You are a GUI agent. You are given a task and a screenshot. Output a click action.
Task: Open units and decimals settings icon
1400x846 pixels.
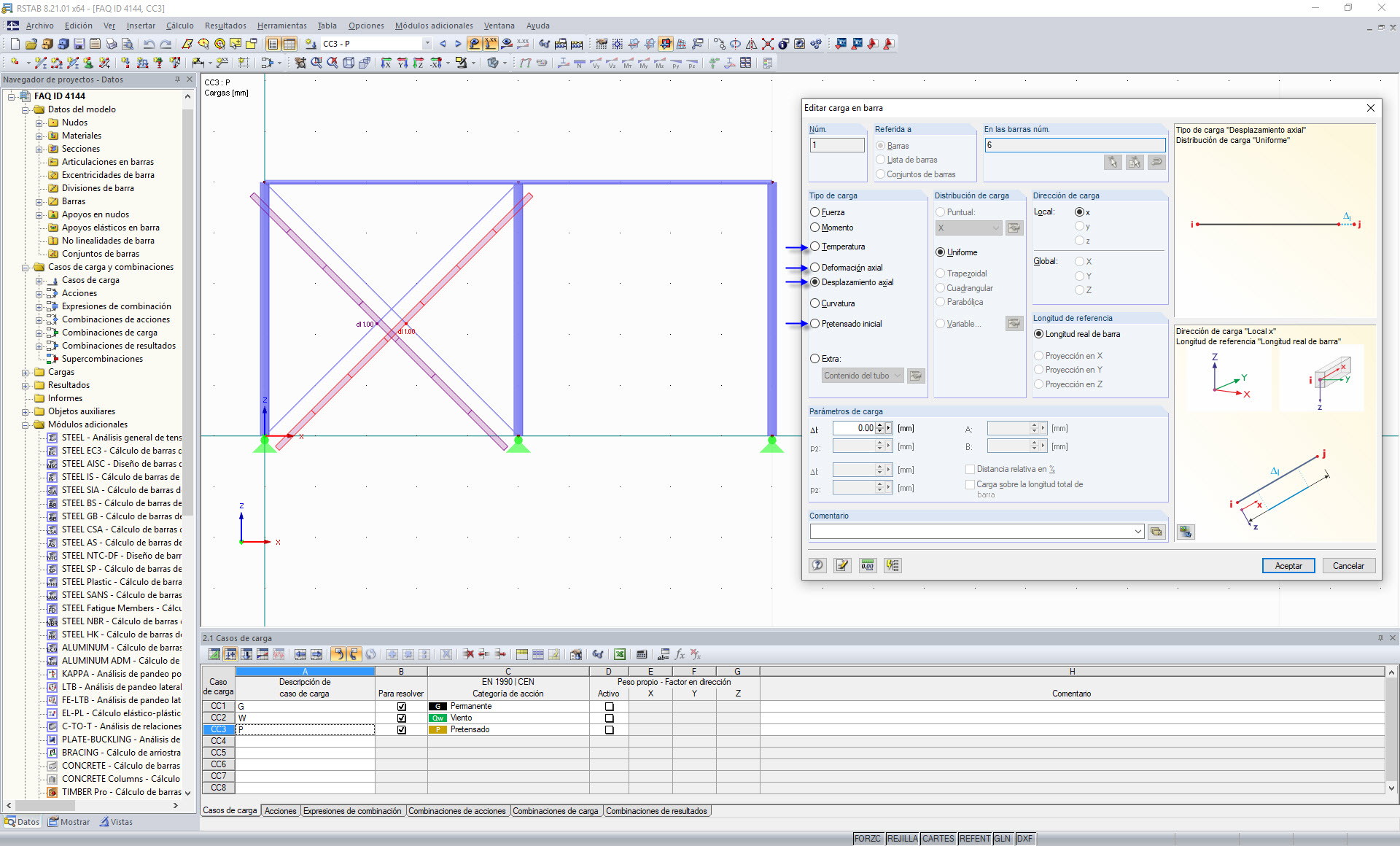[x=867, y=565]
